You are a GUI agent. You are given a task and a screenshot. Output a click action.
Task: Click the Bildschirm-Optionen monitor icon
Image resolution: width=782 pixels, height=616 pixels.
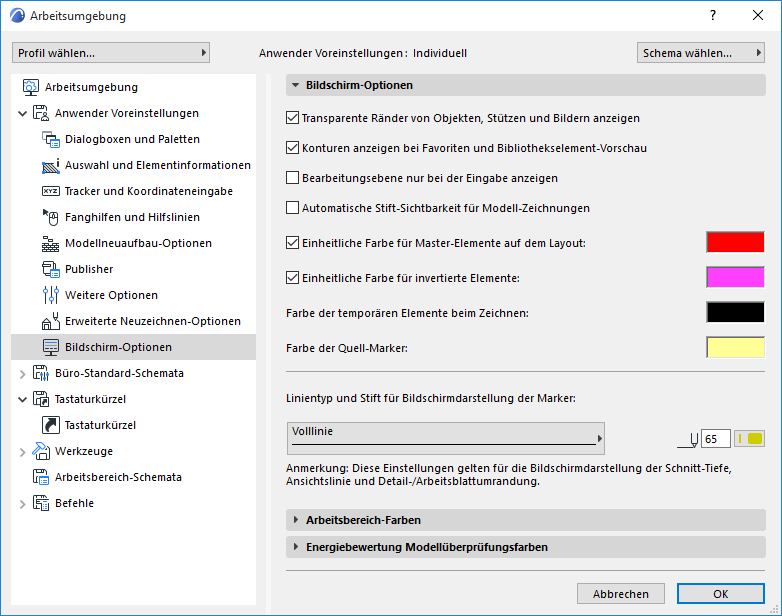(50, 347)
